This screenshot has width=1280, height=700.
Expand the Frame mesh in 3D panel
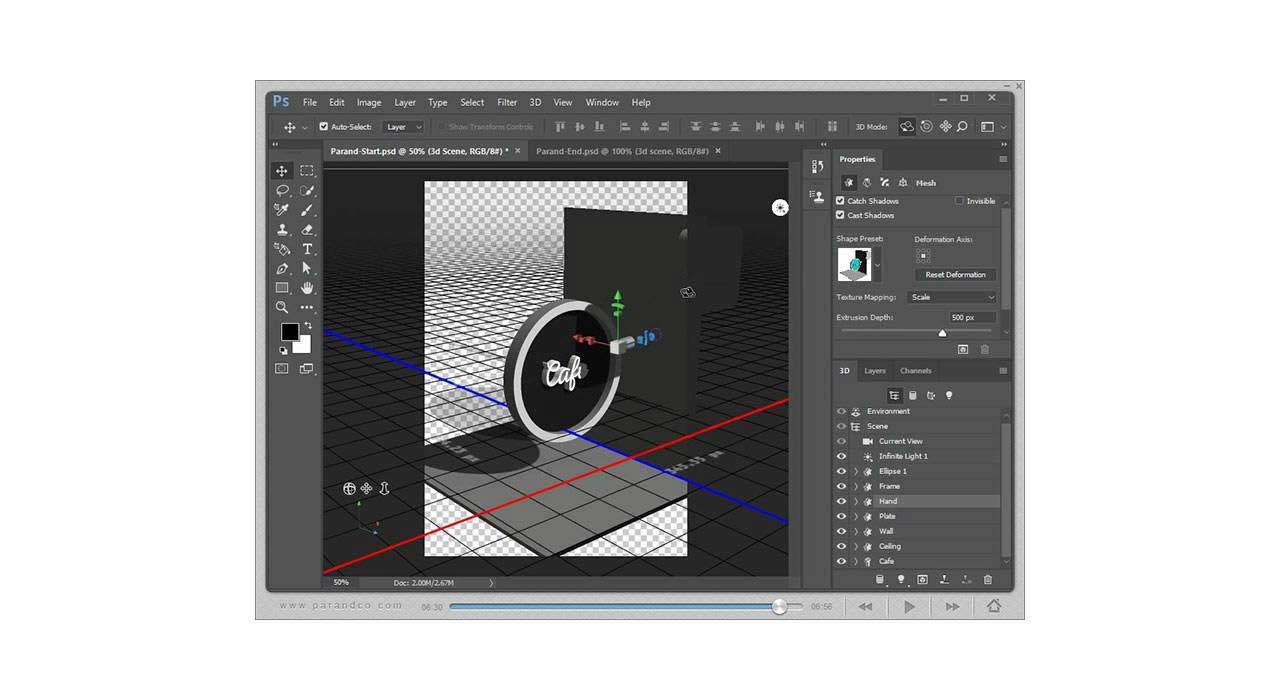tap(856, 486)
